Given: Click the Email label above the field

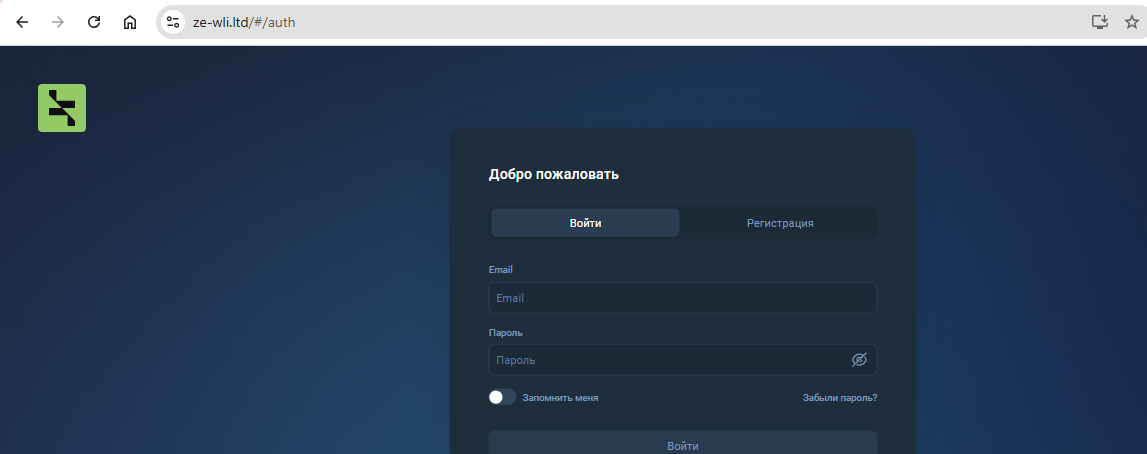Looking at the screenshot, I should [x=500, y=270].
